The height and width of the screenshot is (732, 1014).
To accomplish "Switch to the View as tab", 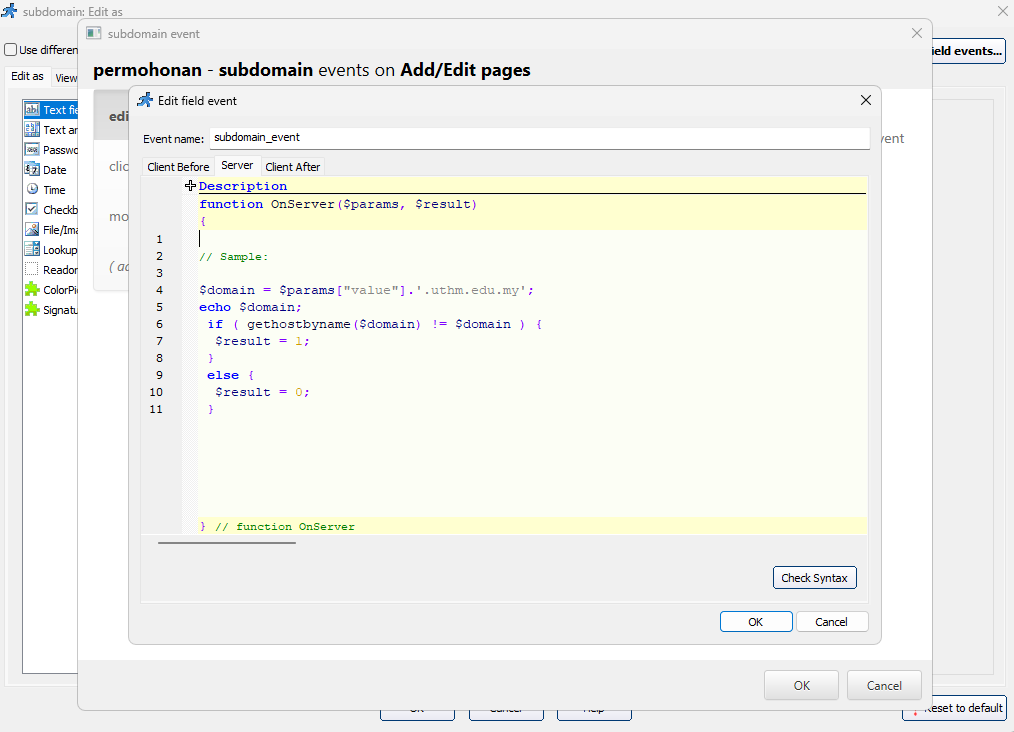I will [66, 76].
